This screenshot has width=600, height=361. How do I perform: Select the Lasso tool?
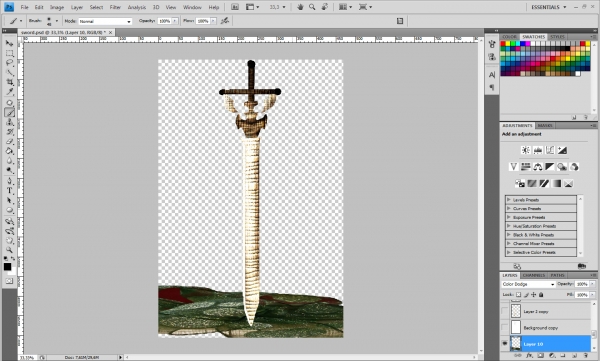pyautogui.click(x=9, y=63)
